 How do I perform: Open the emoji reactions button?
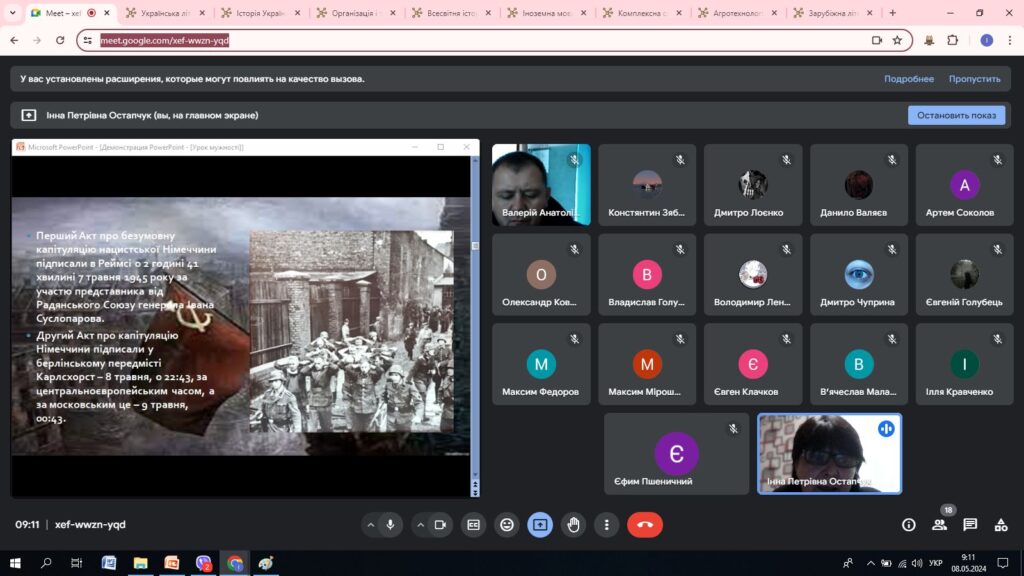pyautogui.click(x=507, y=524)
